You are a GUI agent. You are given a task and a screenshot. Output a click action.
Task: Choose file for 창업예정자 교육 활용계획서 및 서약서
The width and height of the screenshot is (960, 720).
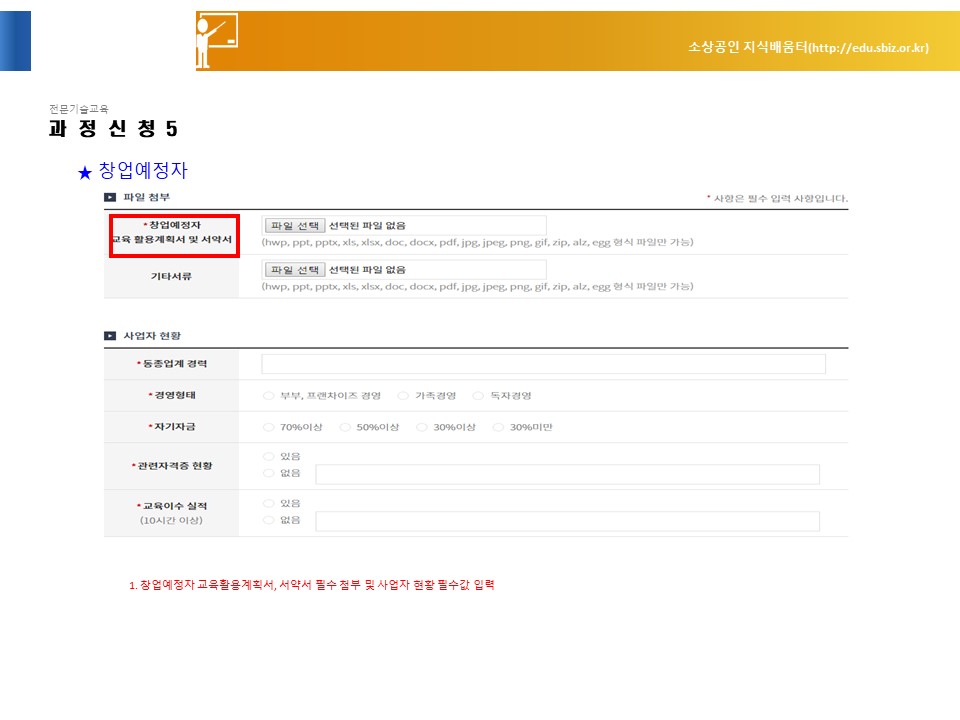pyautogui.click(x=294, y=225)
